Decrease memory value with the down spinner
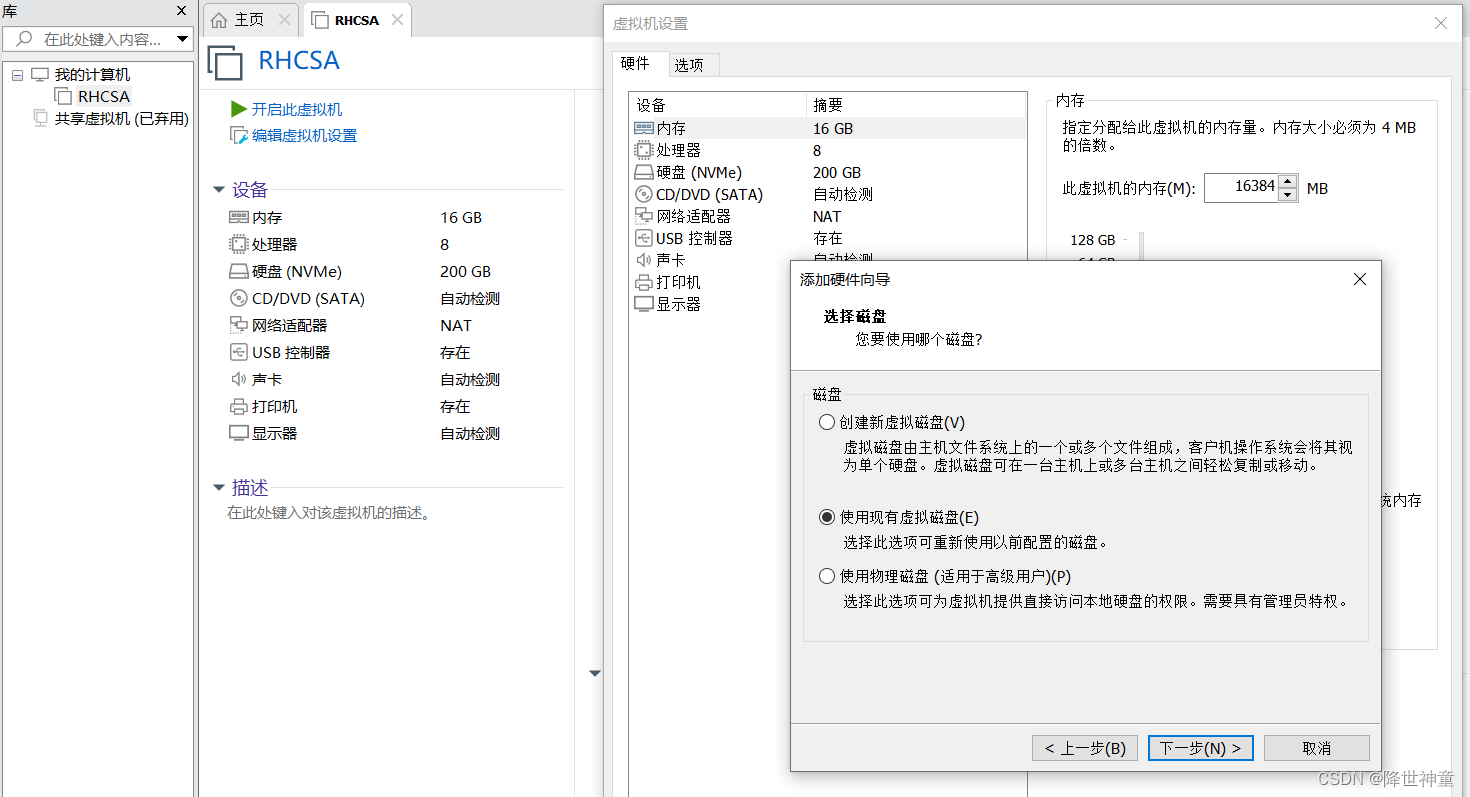Screen dimensions: 1470x797 coord(1288,194)
